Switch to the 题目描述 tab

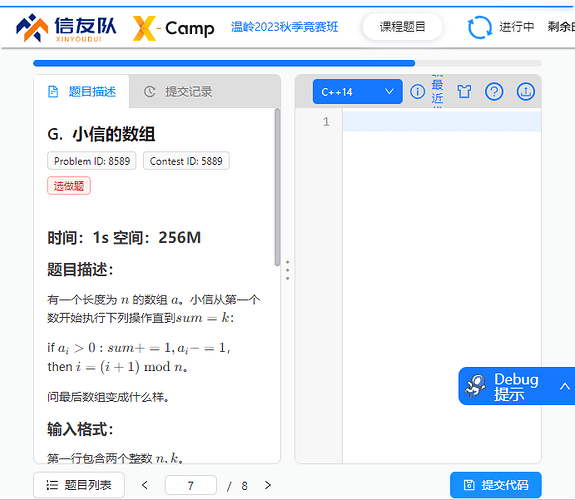(x=82, y=91)
